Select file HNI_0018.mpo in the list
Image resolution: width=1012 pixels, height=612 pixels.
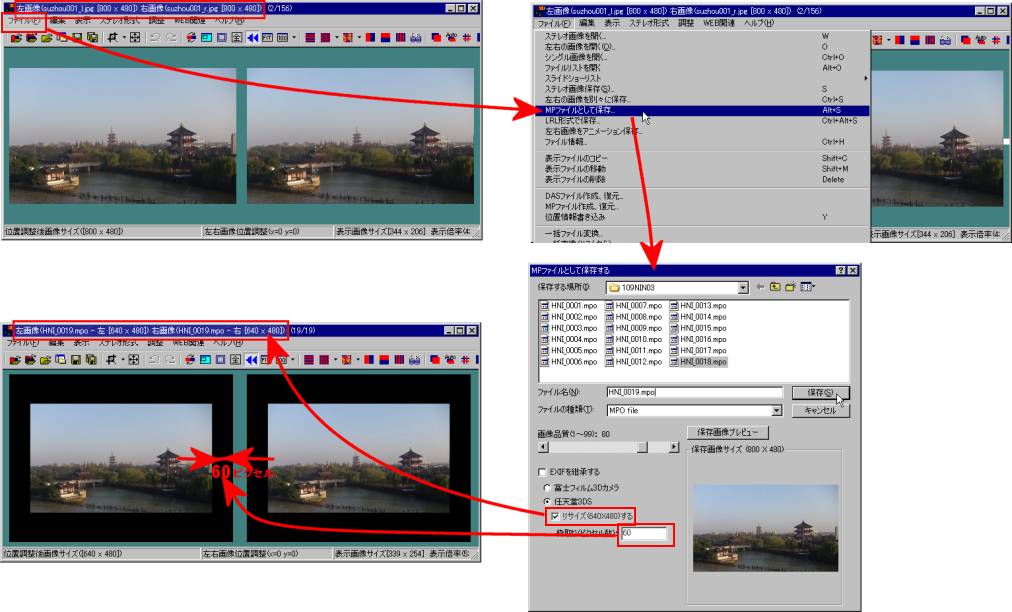click(x=698, y=362)
